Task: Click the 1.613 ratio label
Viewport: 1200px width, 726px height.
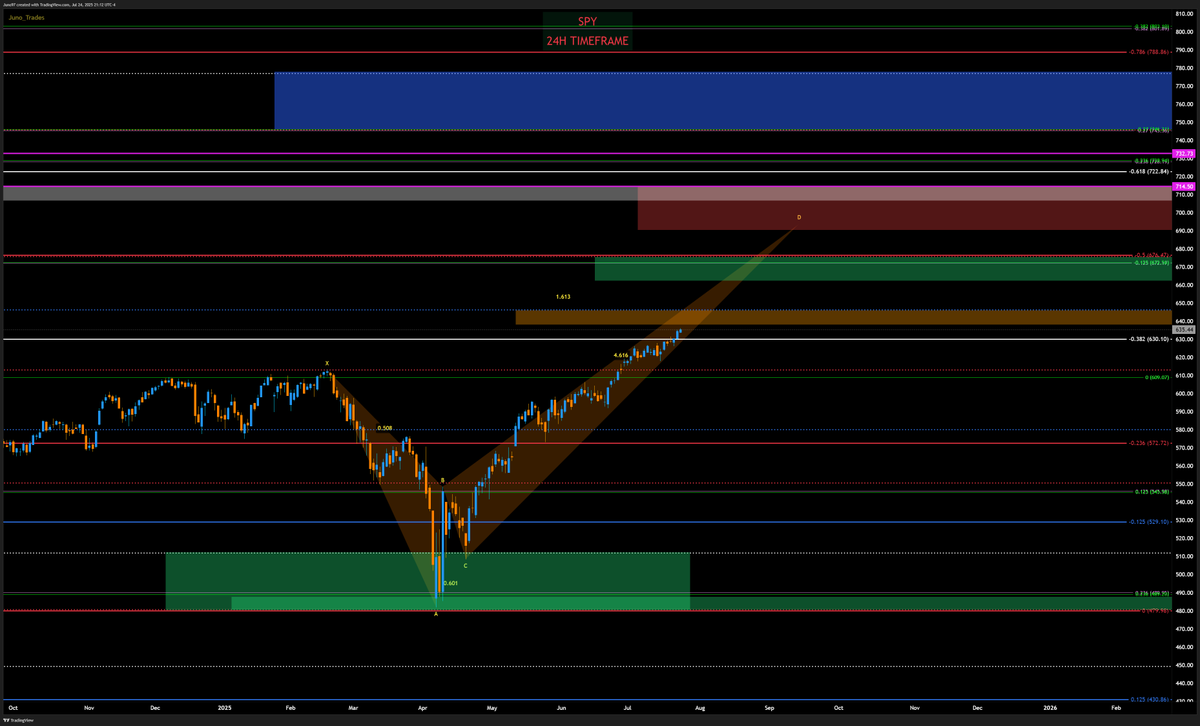Action: pyautogui.click(x=564, y=297)
